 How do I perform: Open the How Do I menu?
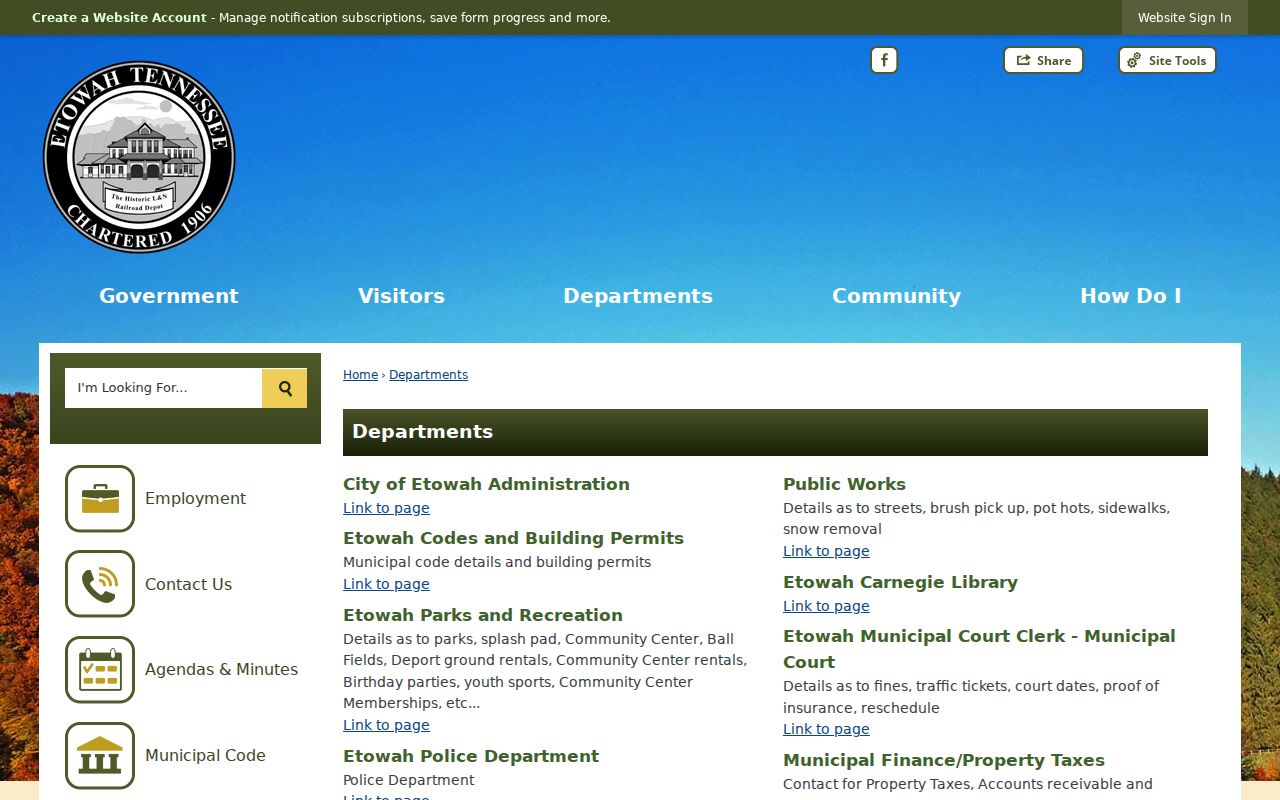(x=1130, y=296)
